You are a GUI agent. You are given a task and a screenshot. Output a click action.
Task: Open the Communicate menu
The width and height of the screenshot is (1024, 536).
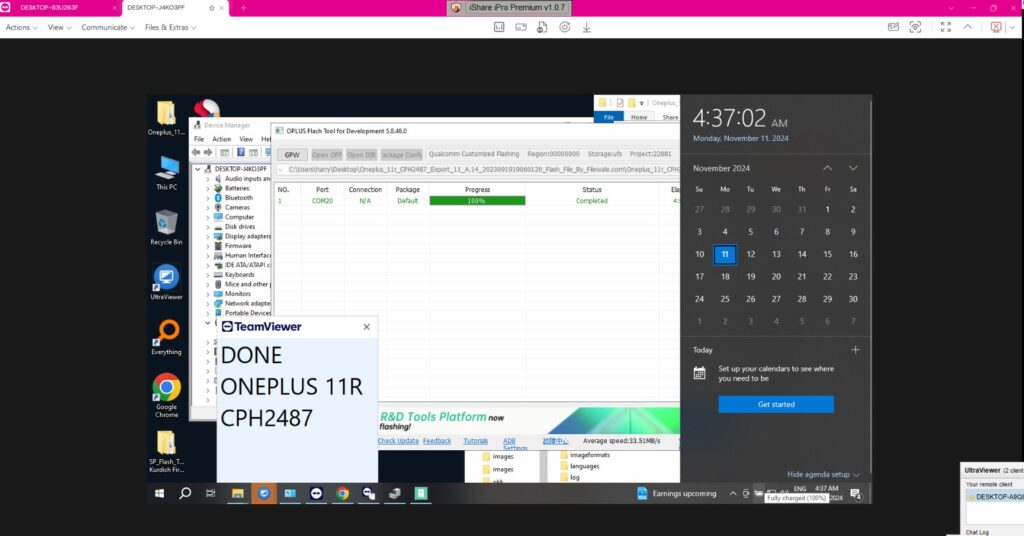[108, 27]
